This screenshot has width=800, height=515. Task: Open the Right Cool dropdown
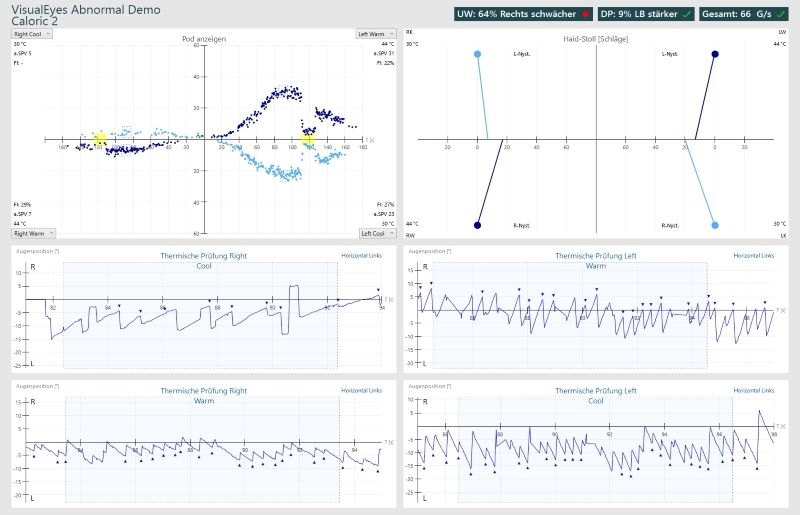point(32,33)
